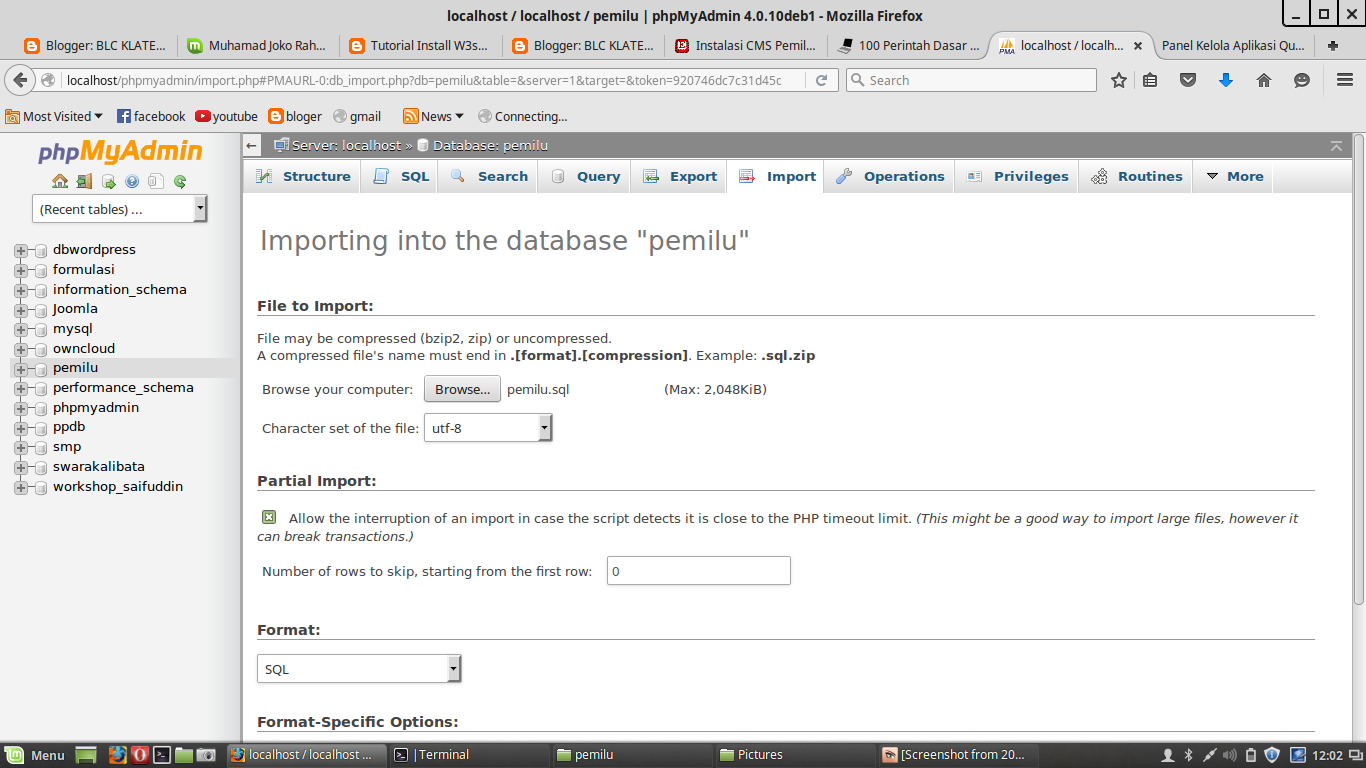
Task: Open the gmail bookmark link
Action: click(x=357, y=116)
